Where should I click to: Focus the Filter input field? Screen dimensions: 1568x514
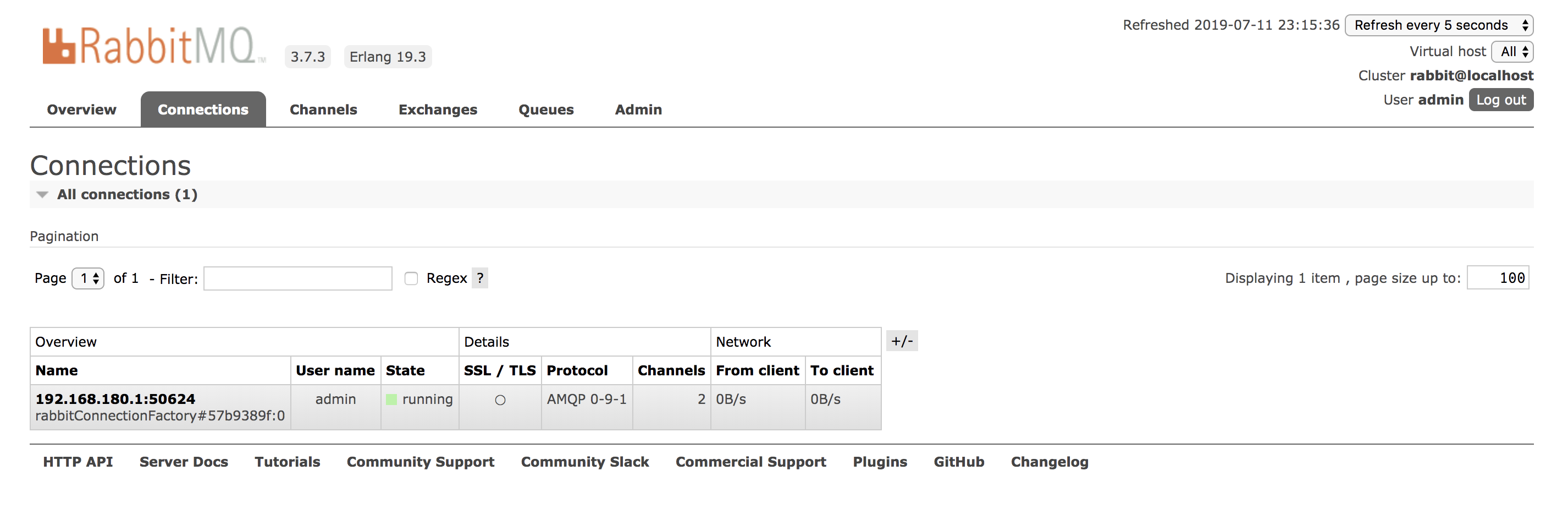coord(297,278)
